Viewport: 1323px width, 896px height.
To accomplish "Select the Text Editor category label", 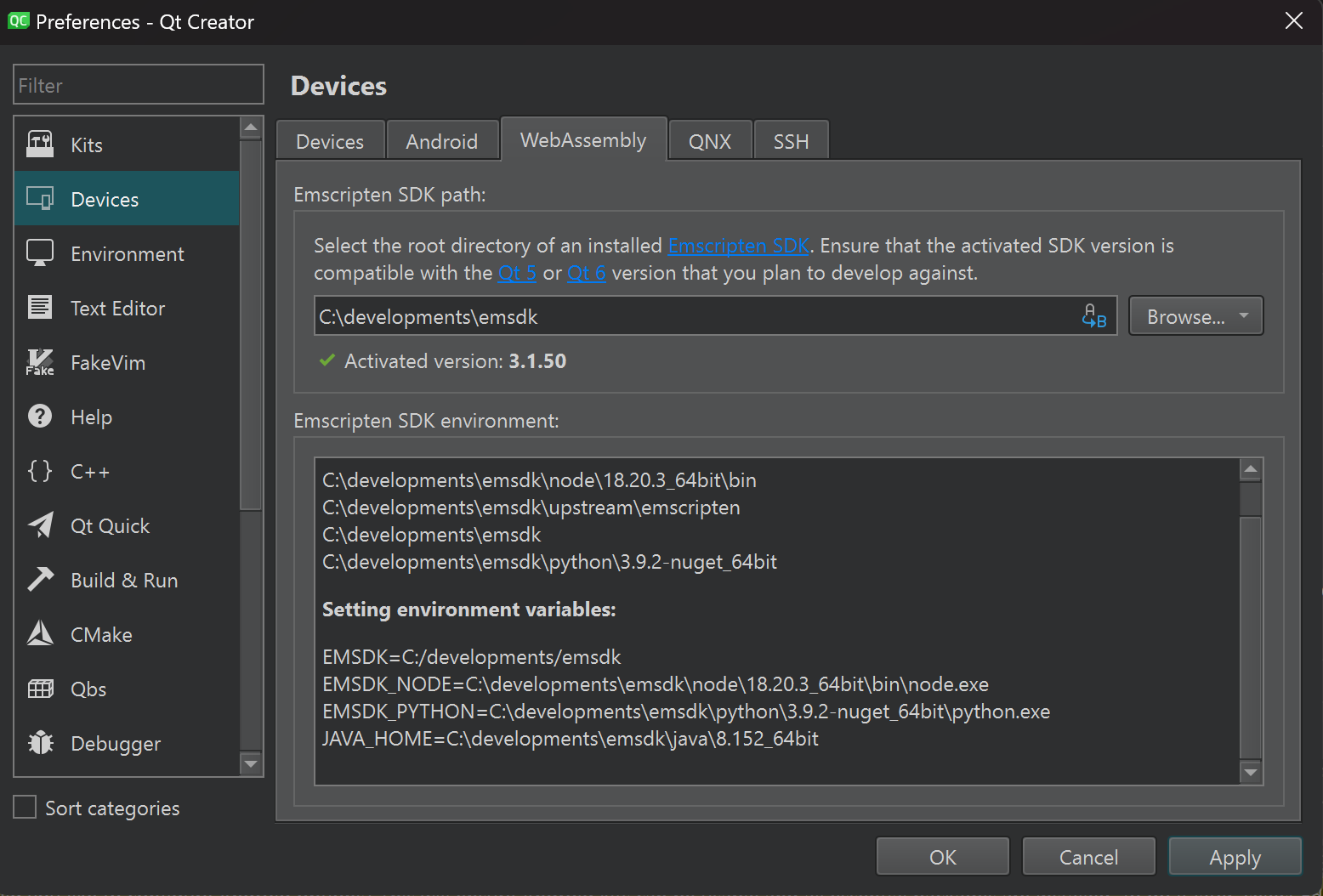I will click(x=118, y=309).
